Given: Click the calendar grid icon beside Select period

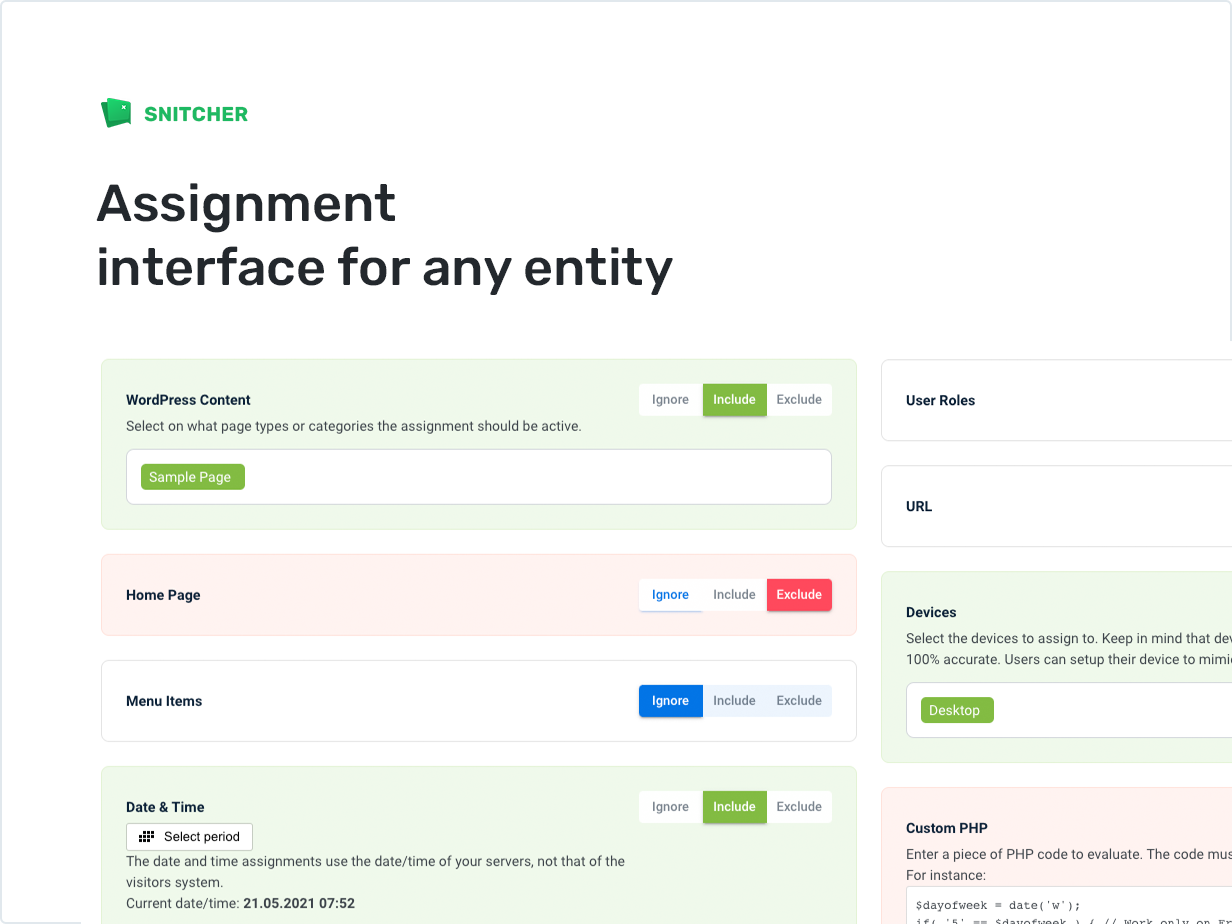Looking at the screenshot, I should click(146, 837).
